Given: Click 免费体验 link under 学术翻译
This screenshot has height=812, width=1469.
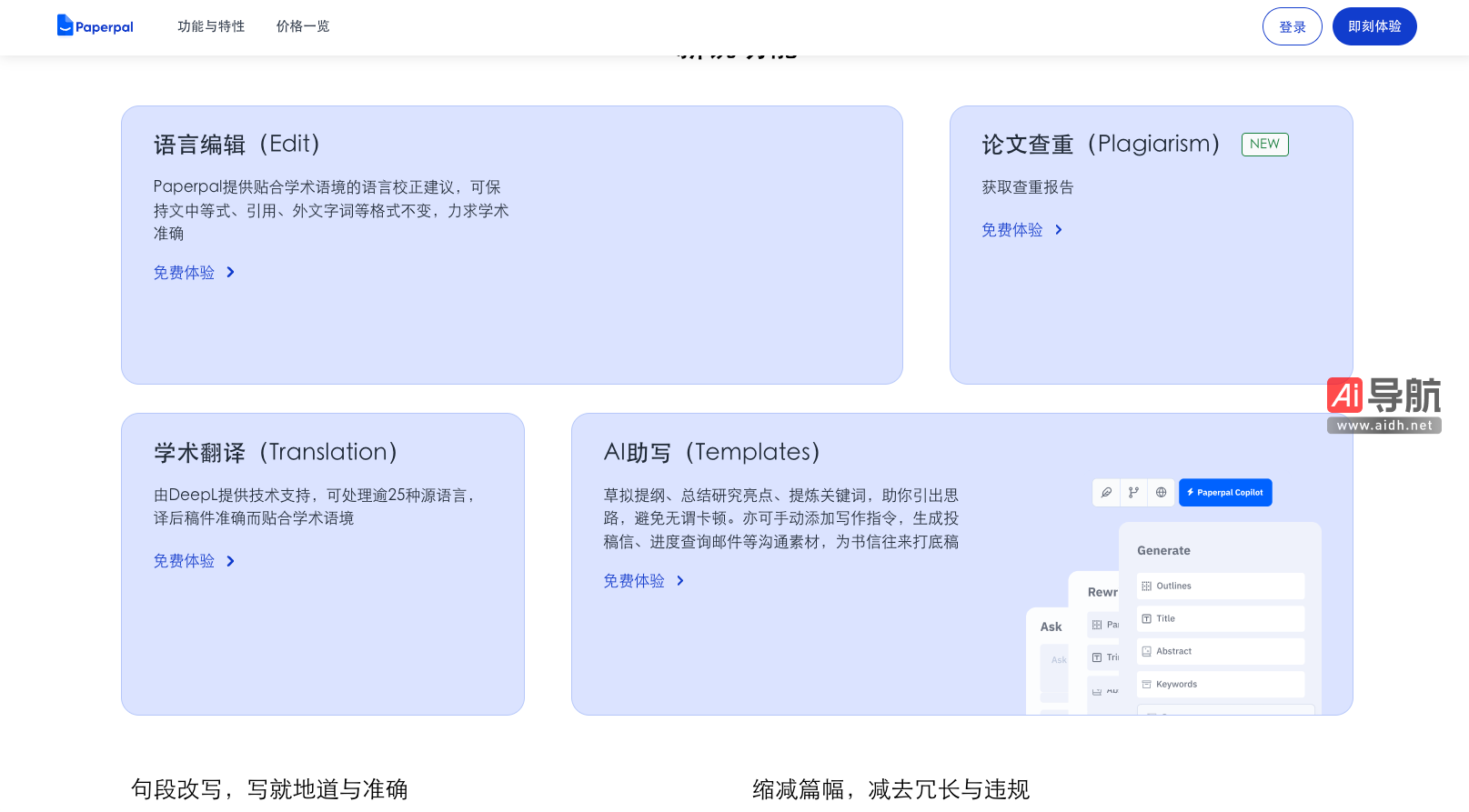Looking at the screenshot, I should tap(184, 561).
